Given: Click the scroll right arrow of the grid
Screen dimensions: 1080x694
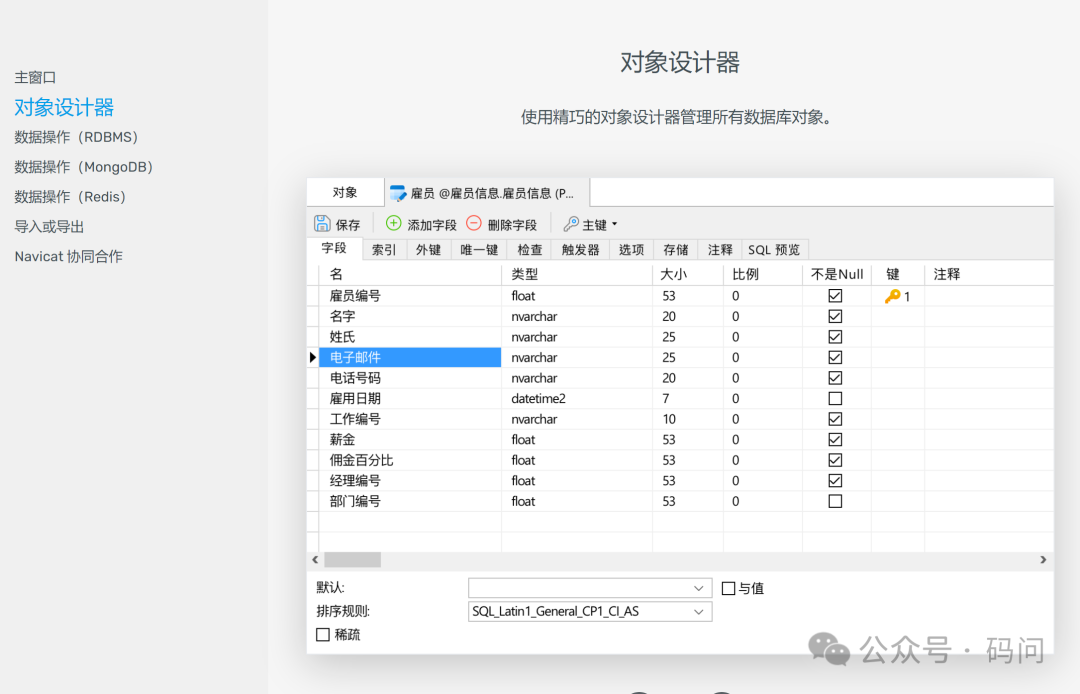Looking at the screenshot, I should [1043, 560].
